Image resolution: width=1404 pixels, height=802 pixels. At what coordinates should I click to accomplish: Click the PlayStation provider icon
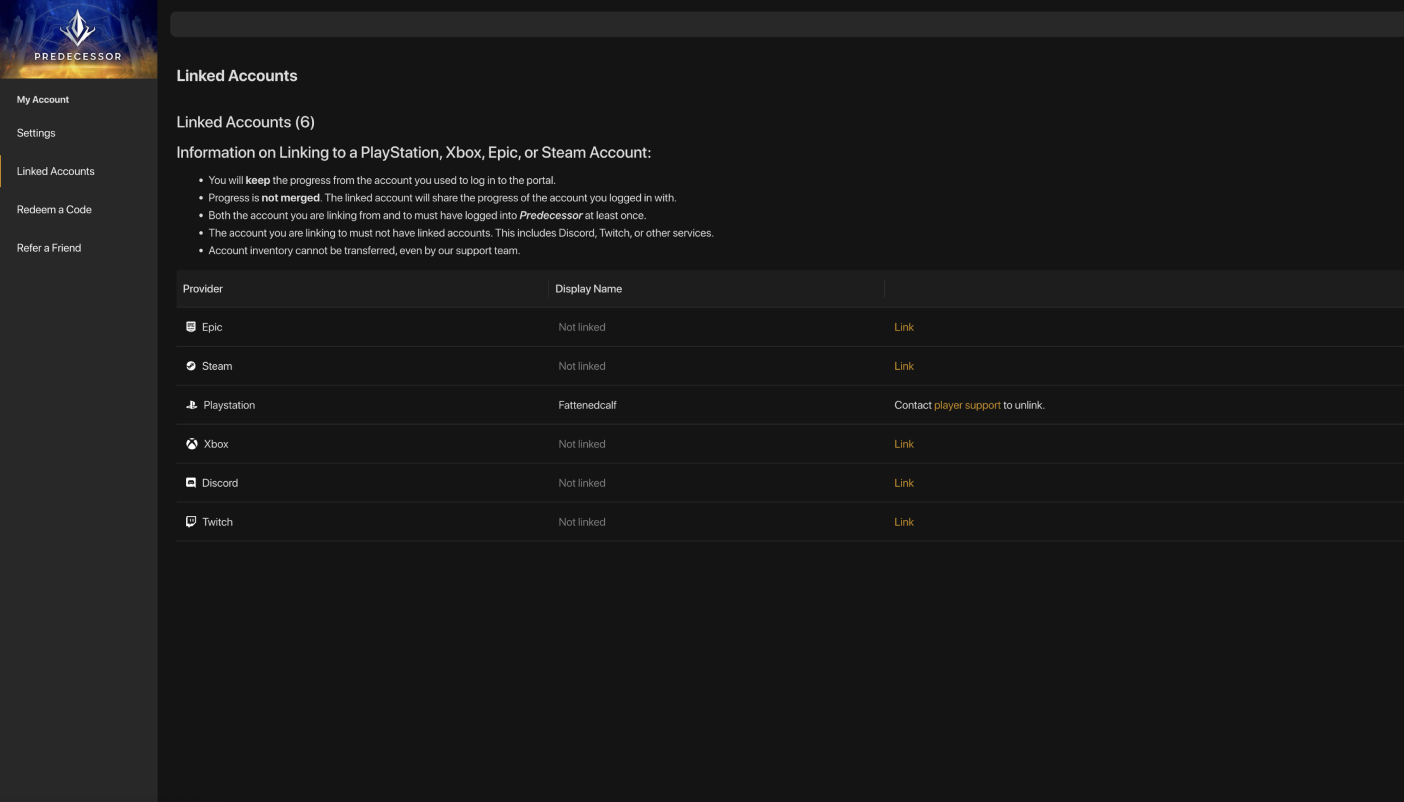(191, 404)
